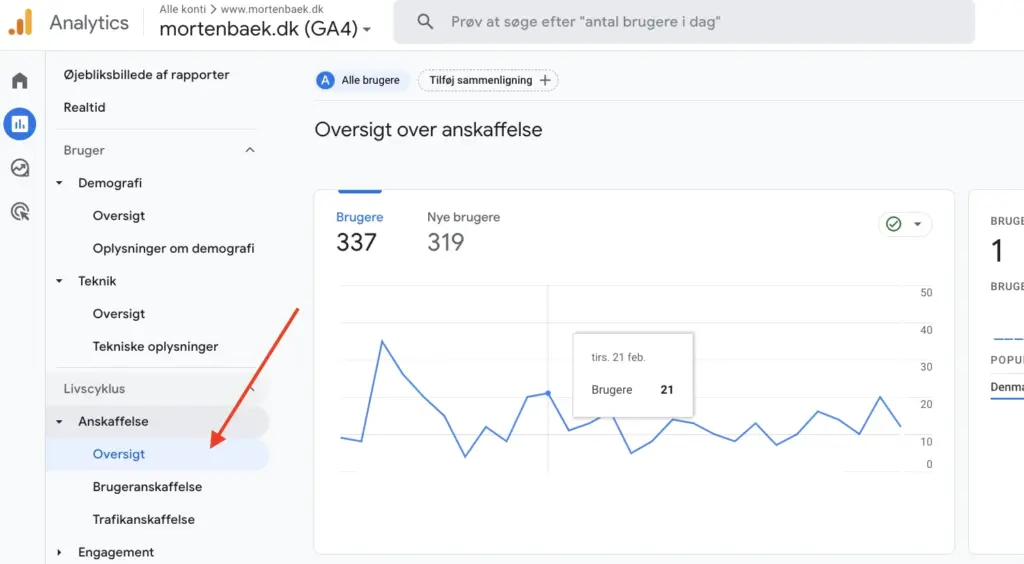Click the blue 'A' Alle brugere badge
This screenshot has height=564, width=1024.
[325, 80]
